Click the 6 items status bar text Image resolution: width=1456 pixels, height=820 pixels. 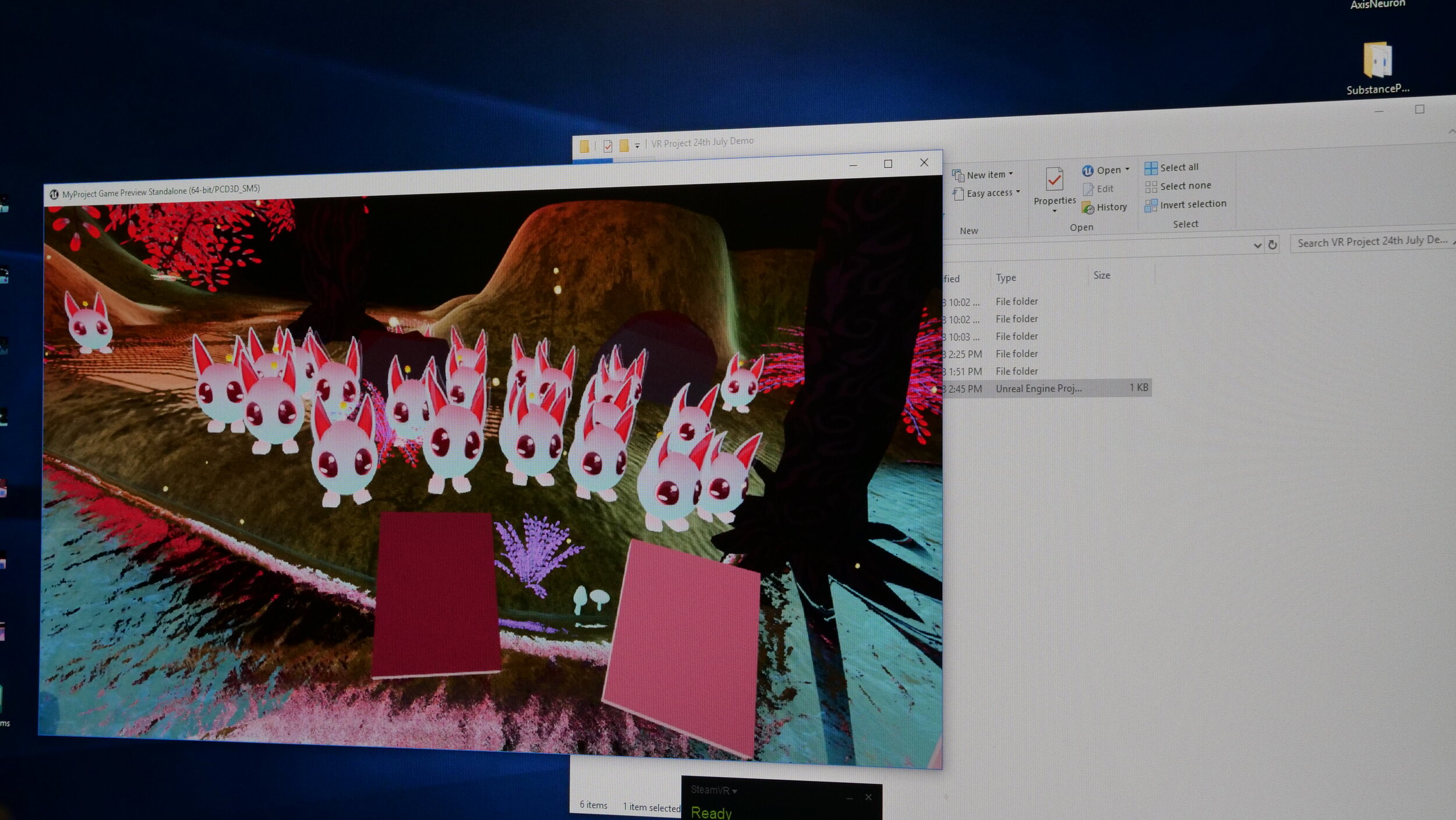593,805
